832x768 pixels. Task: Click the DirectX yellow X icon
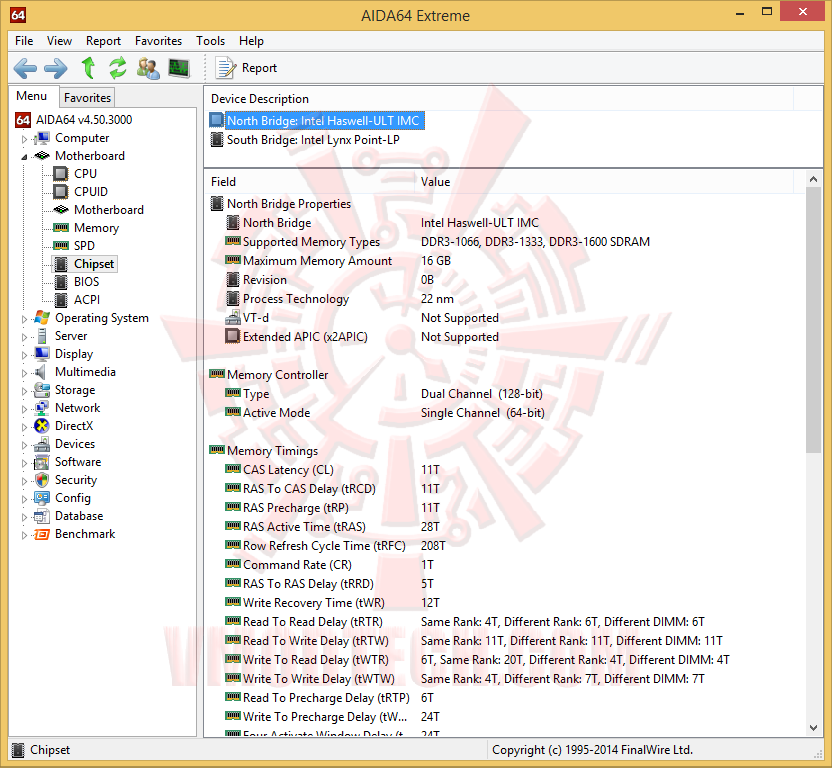(41, 426)
